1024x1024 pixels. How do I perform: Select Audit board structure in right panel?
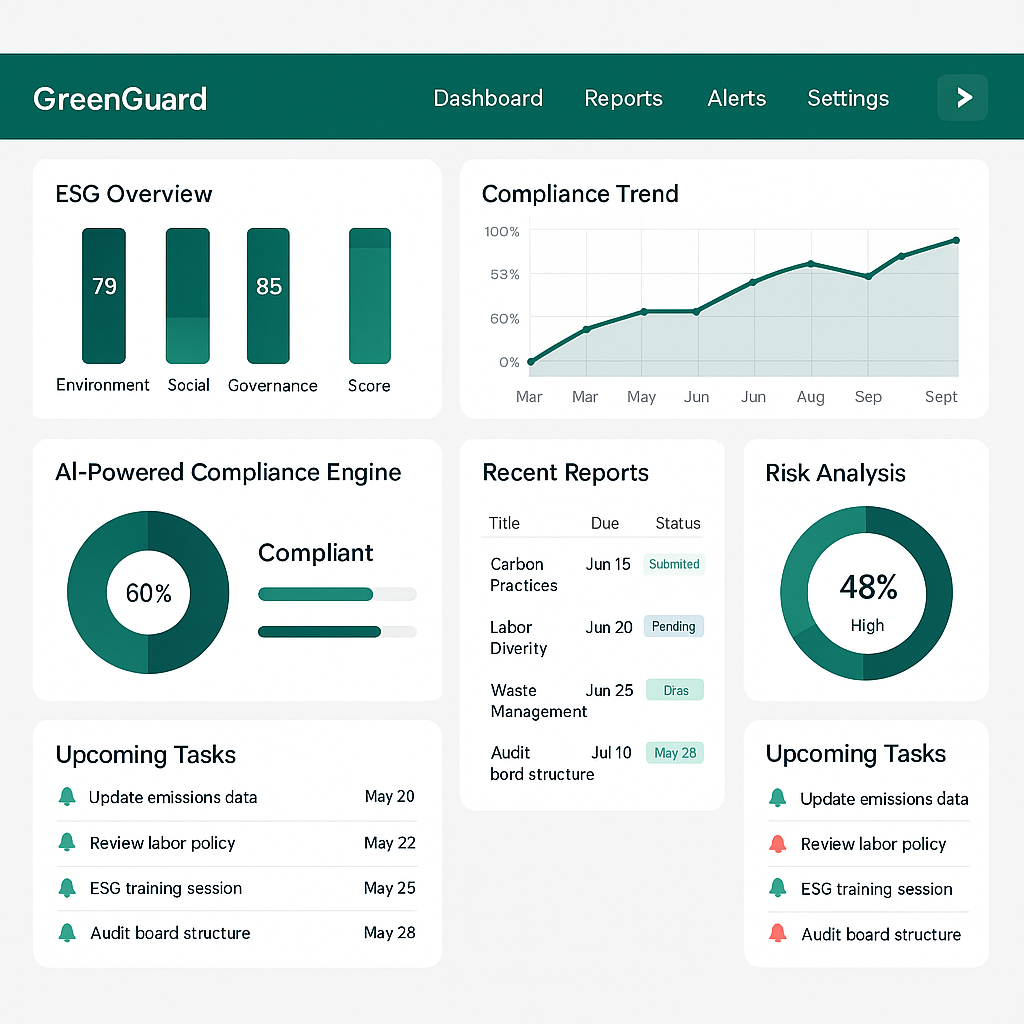click(x=869, y=935)
